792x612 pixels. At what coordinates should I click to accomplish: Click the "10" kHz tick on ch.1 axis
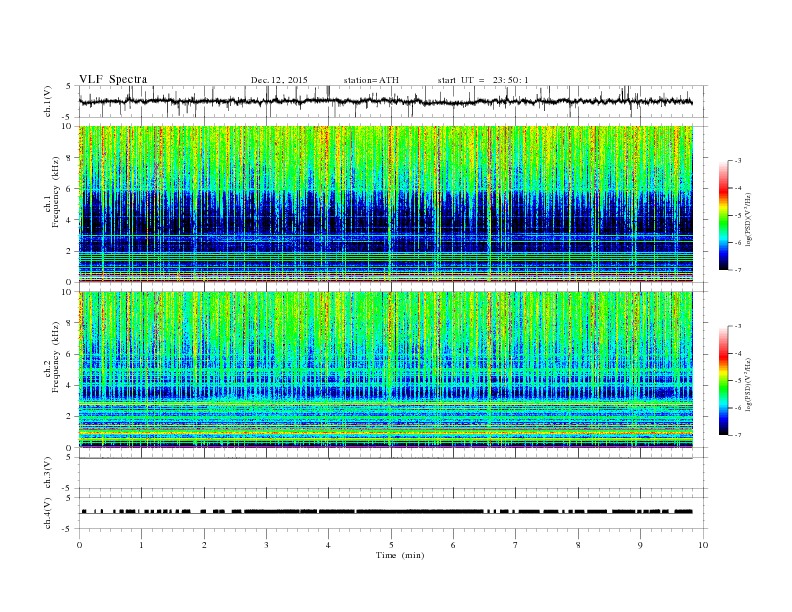tap(67, 126)
